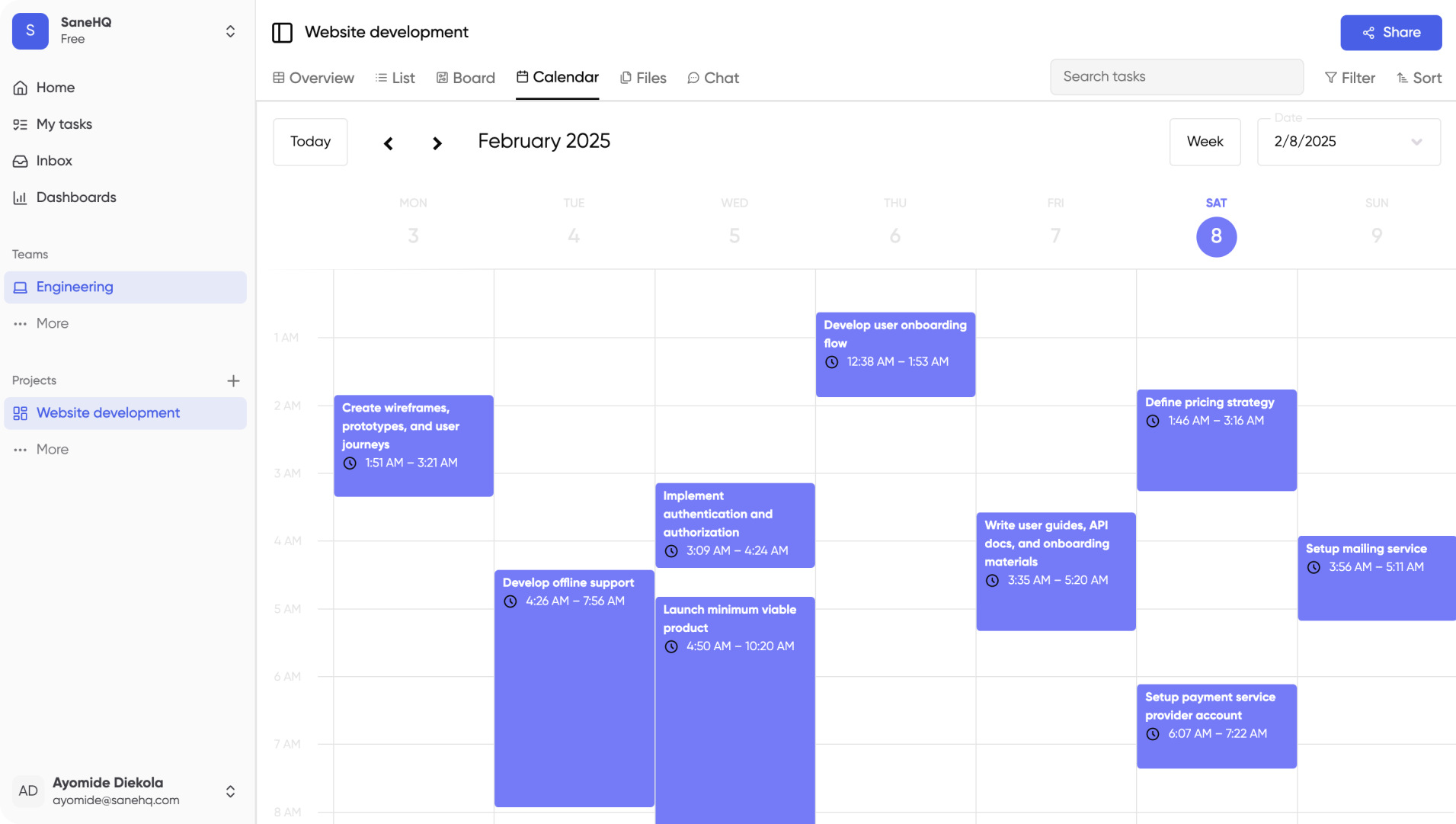Screen dimensions: 1456x824
Task: Expand More under Teams
Action: 52,323
